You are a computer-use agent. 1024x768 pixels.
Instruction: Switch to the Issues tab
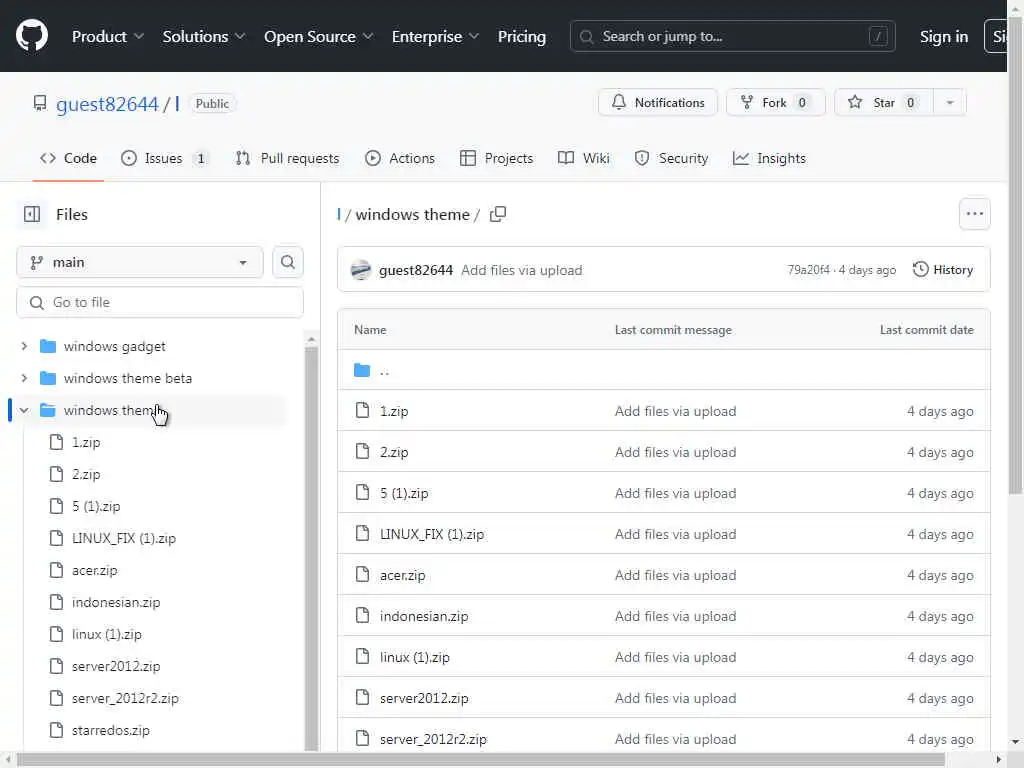point(164,158)
